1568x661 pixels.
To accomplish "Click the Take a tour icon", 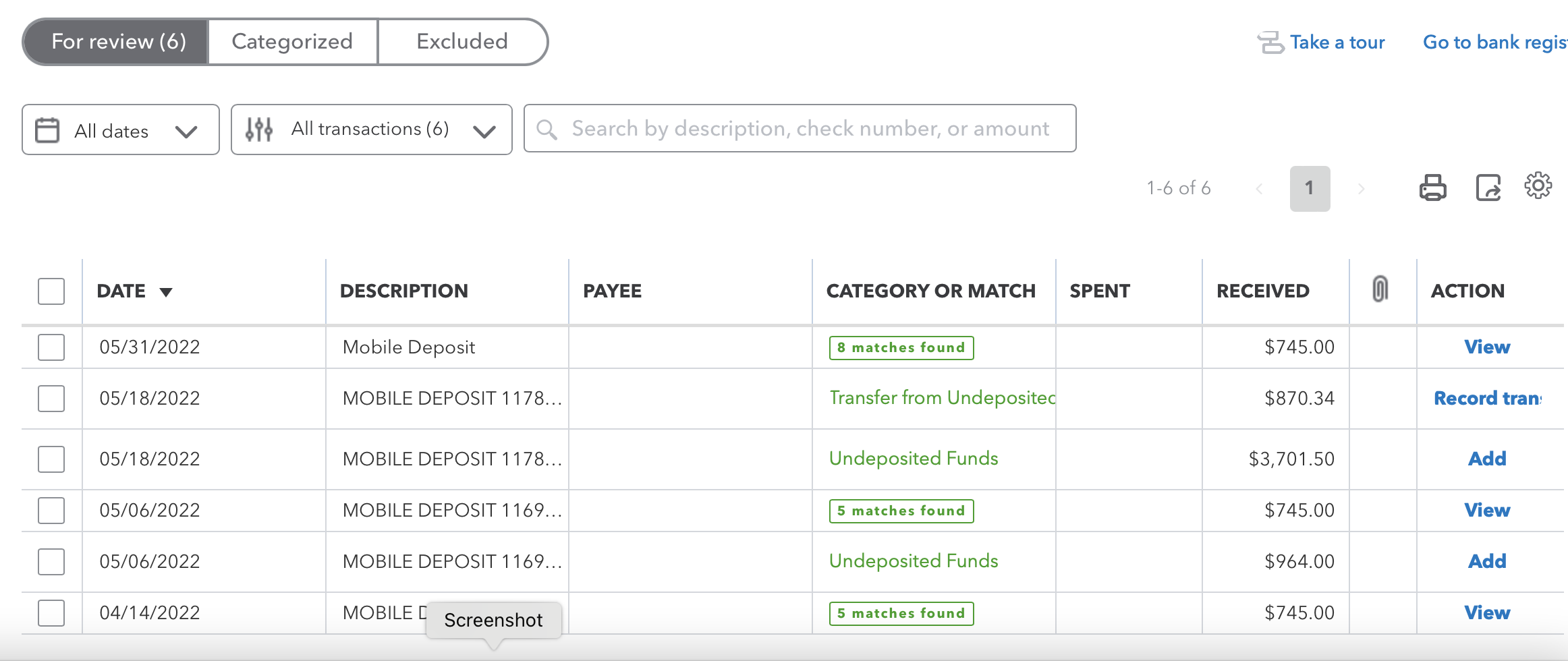I will click(1270, 42).
